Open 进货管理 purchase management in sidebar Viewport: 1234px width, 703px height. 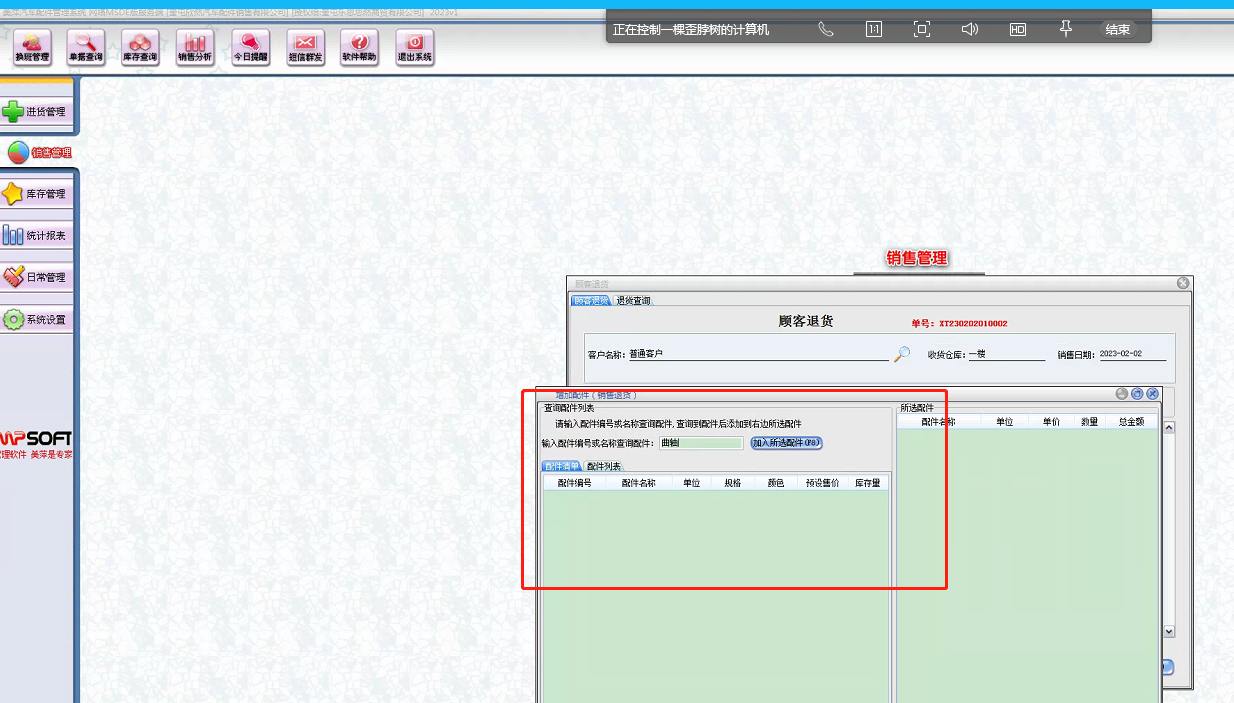[37, 111]
